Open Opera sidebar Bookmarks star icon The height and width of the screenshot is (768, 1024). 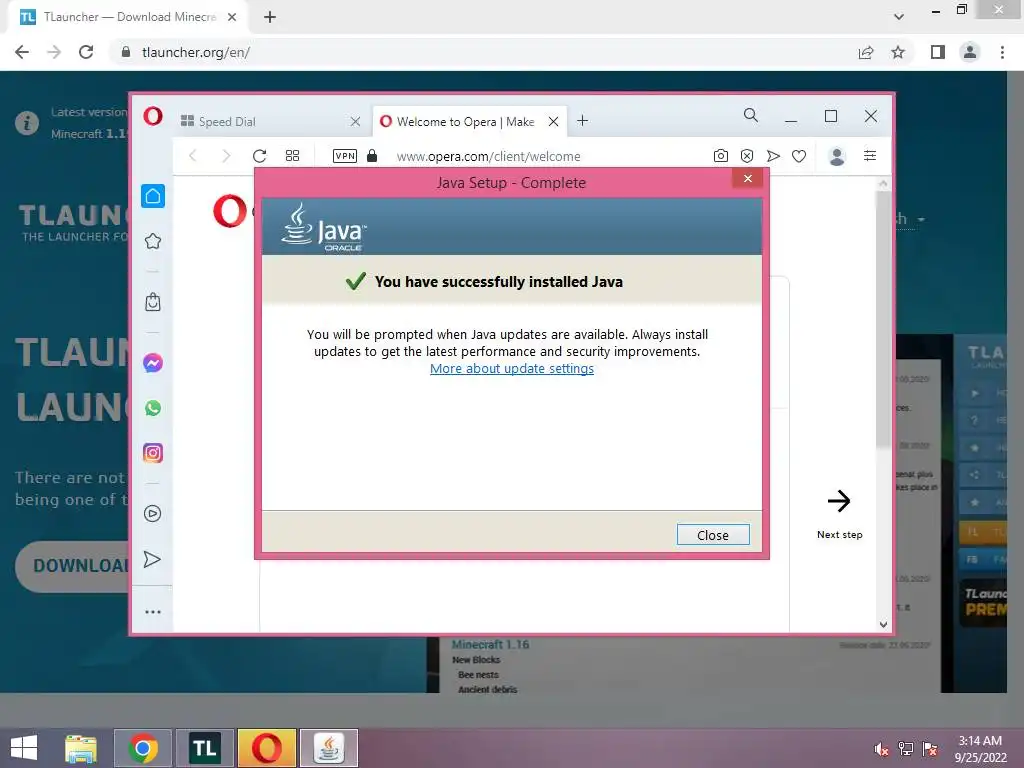[153, 241]
